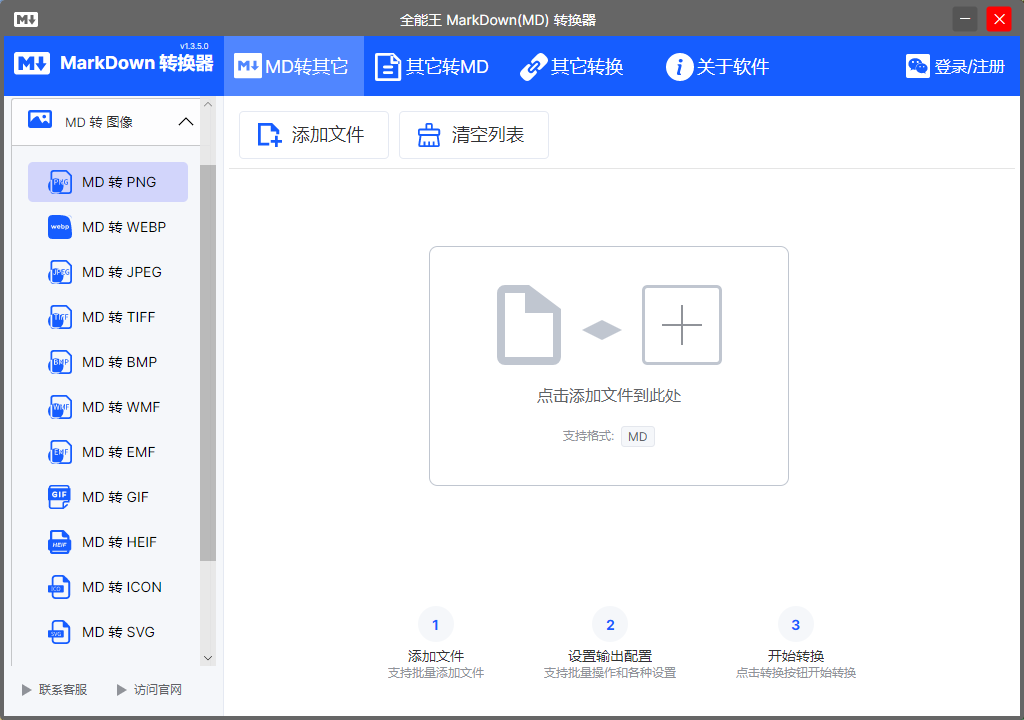Minimize the converter window
Screen dimensions: 1024x720
965,19
